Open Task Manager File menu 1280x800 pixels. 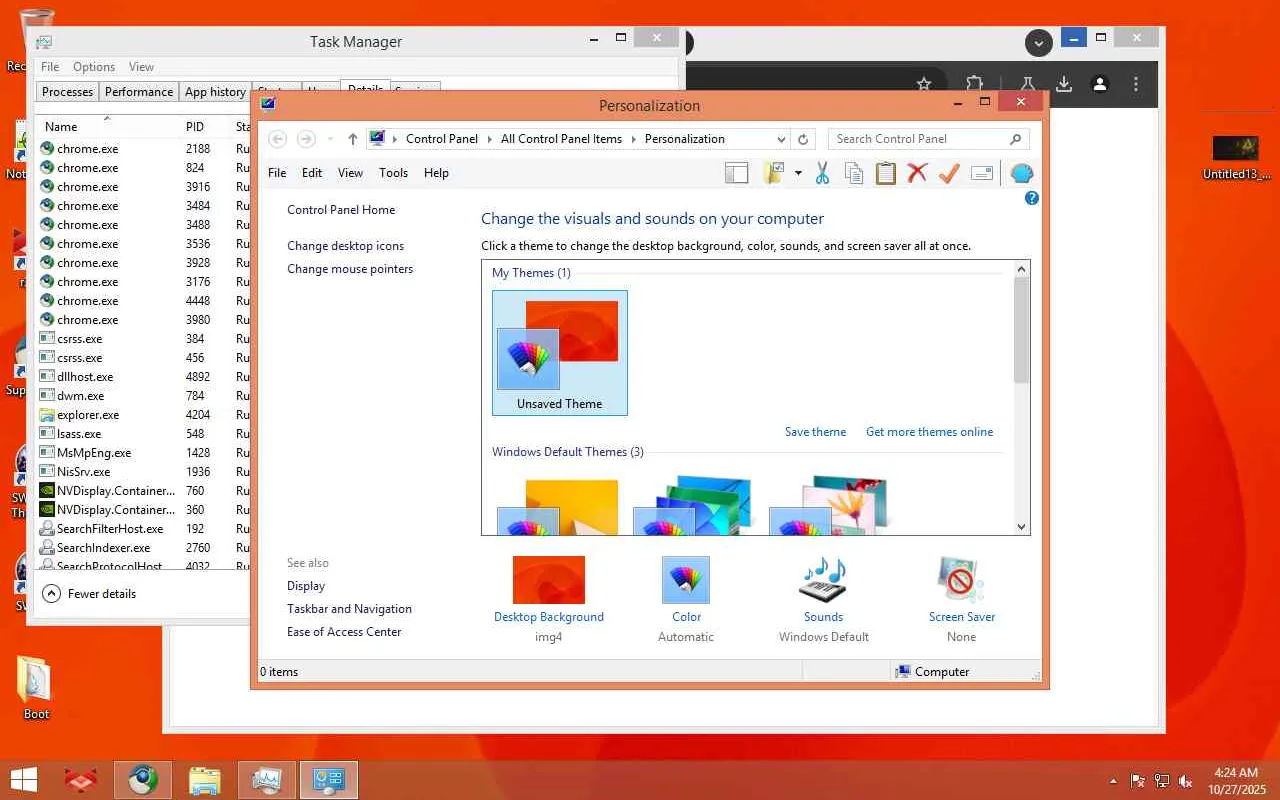coord(50,67)
